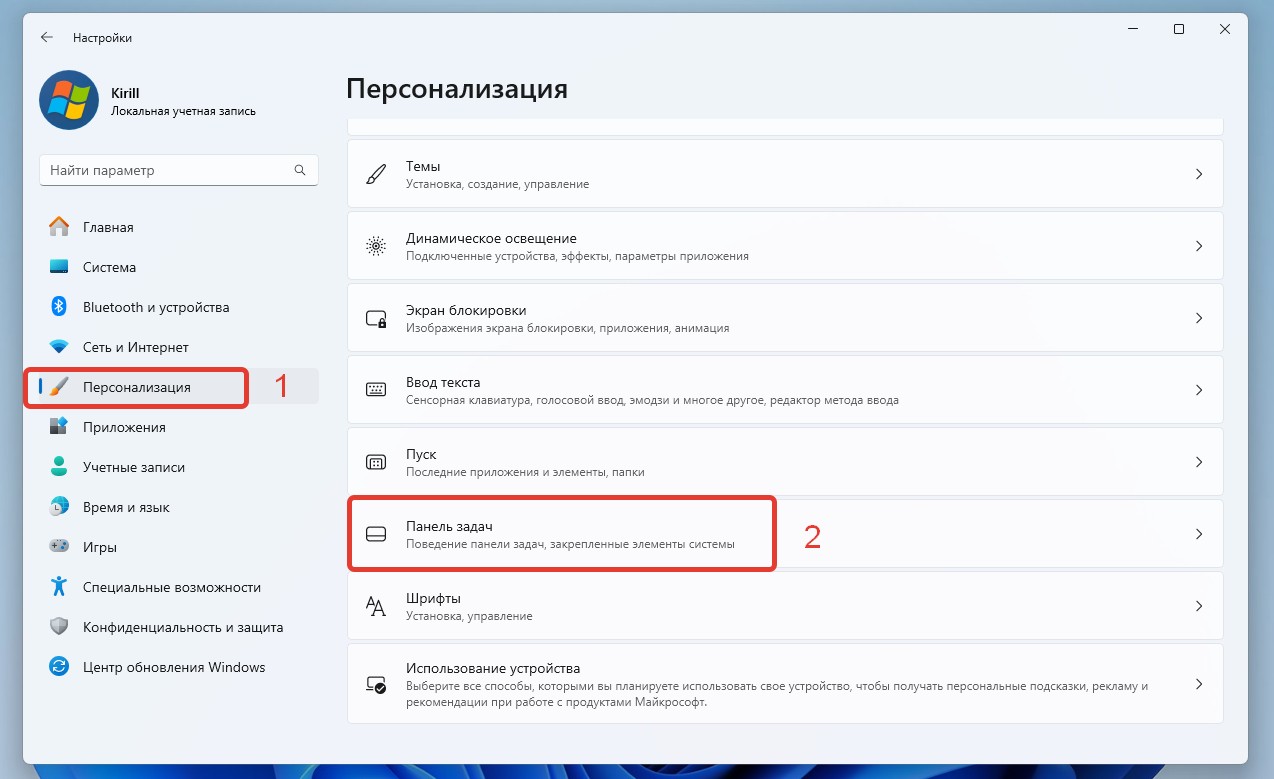Click the Темы brush icon

376,174
